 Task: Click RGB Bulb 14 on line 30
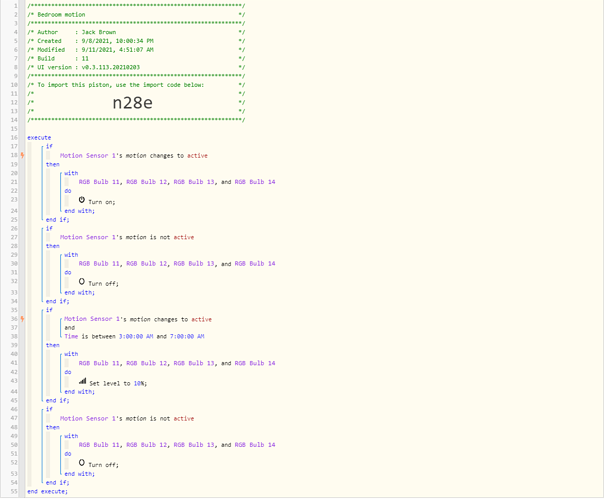pos(255,264)
